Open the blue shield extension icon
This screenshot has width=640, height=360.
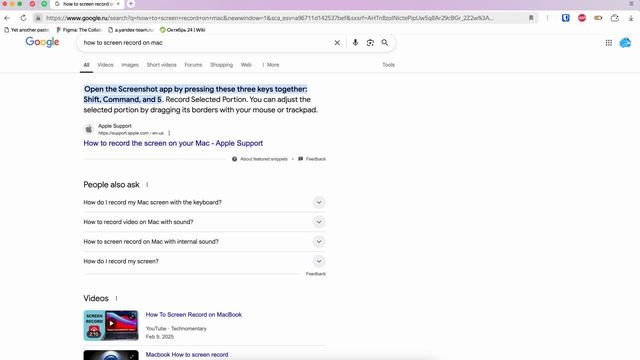(x=566, y=18)
